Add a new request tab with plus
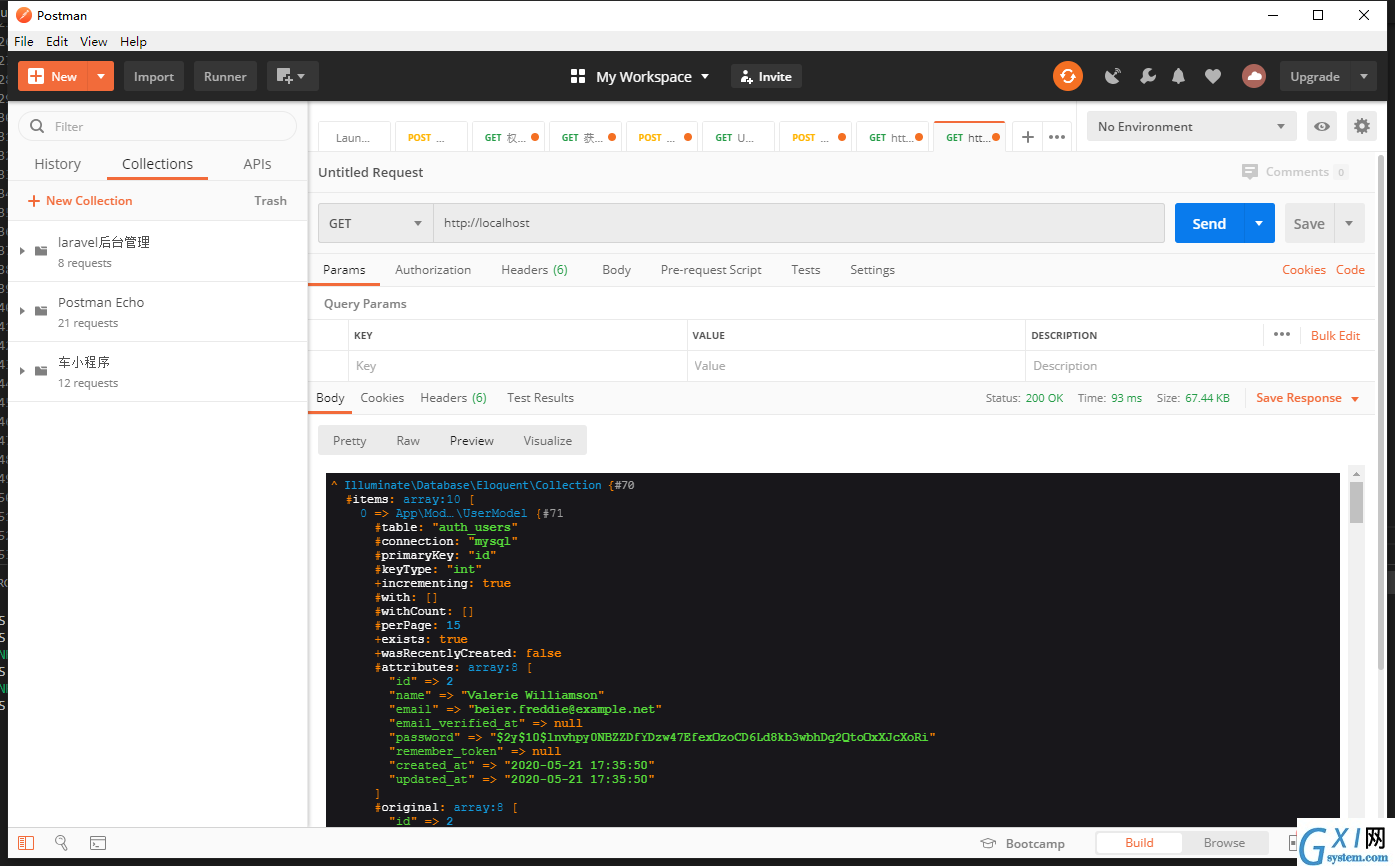Viewport: 1395px width, 866px height. pos(1027,137)
